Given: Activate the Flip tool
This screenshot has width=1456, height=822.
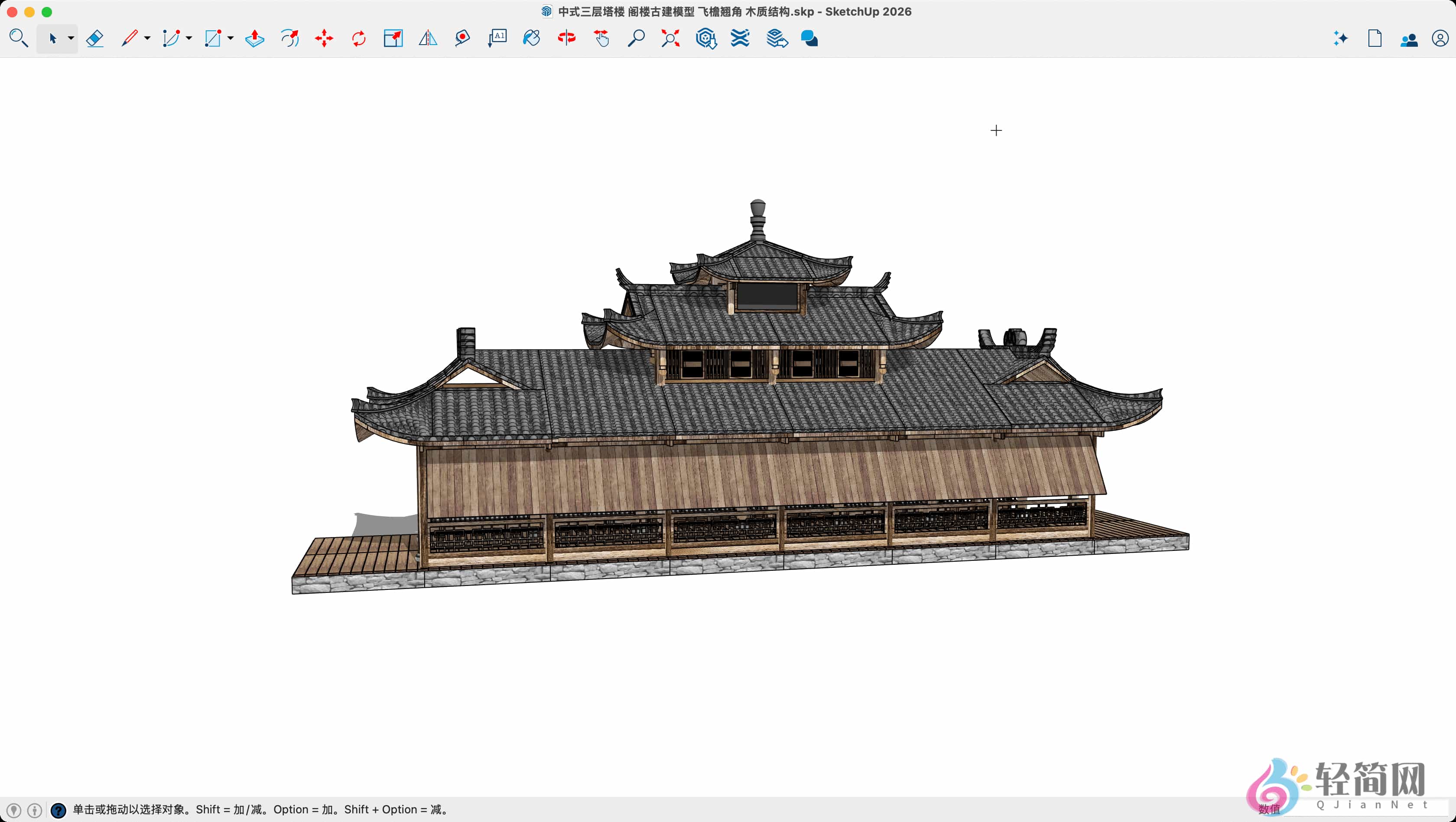Looking at the screenshot, I should coord(427,39).
